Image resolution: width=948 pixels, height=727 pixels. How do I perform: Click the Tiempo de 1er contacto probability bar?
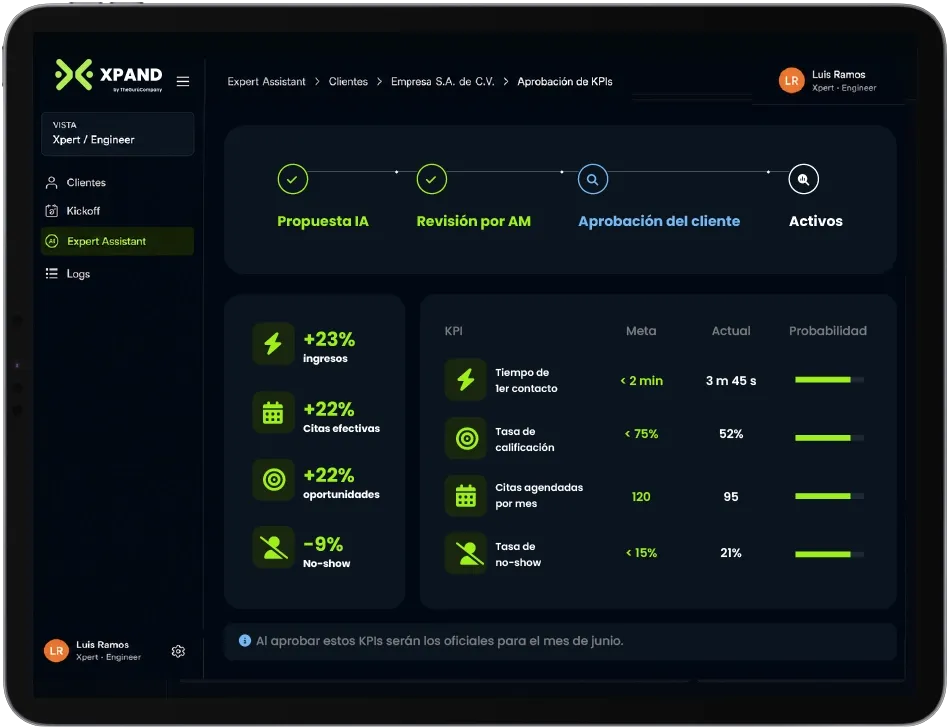tap(829, 380)
